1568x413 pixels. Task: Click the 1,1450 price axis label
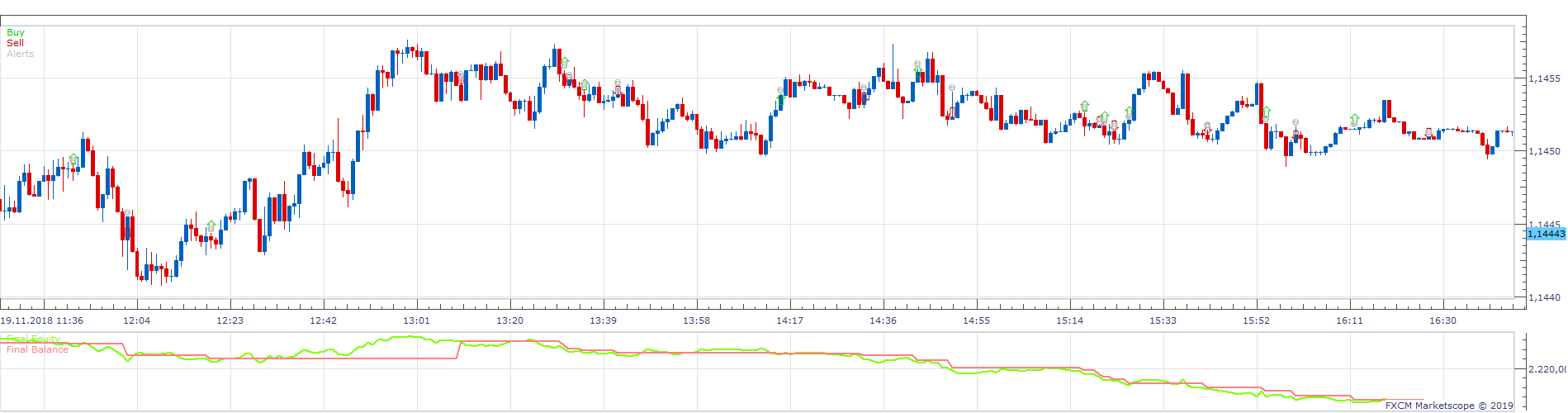[1544, 151]
